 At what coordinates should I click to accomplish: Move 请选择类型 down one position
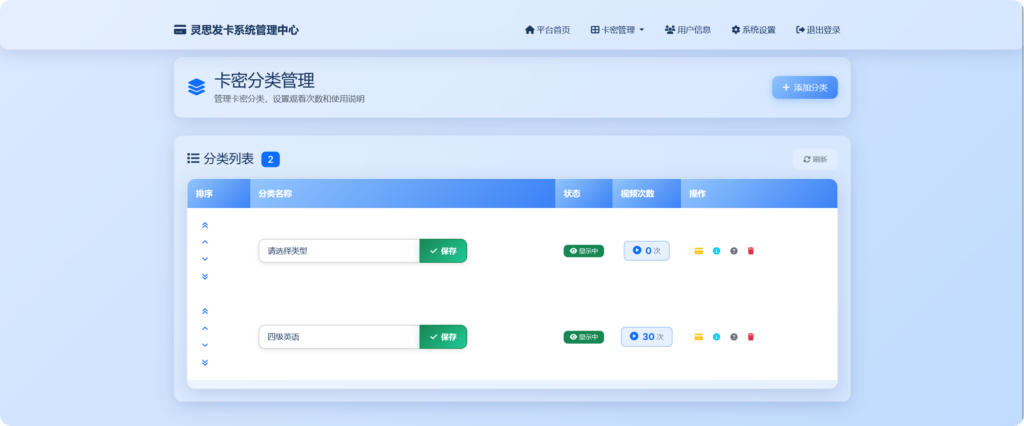pyautogui.click(x=205, y=259)
